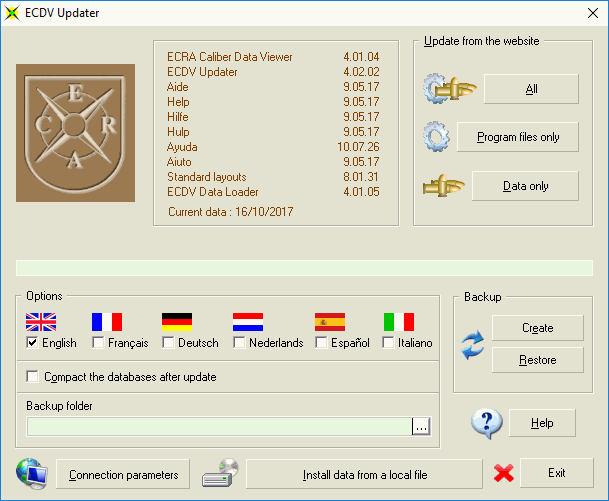The height and width of the screenshot is (501, 609).
Task: Click Current data : 16/10/2017 text
Action: [x=231, y=212]
